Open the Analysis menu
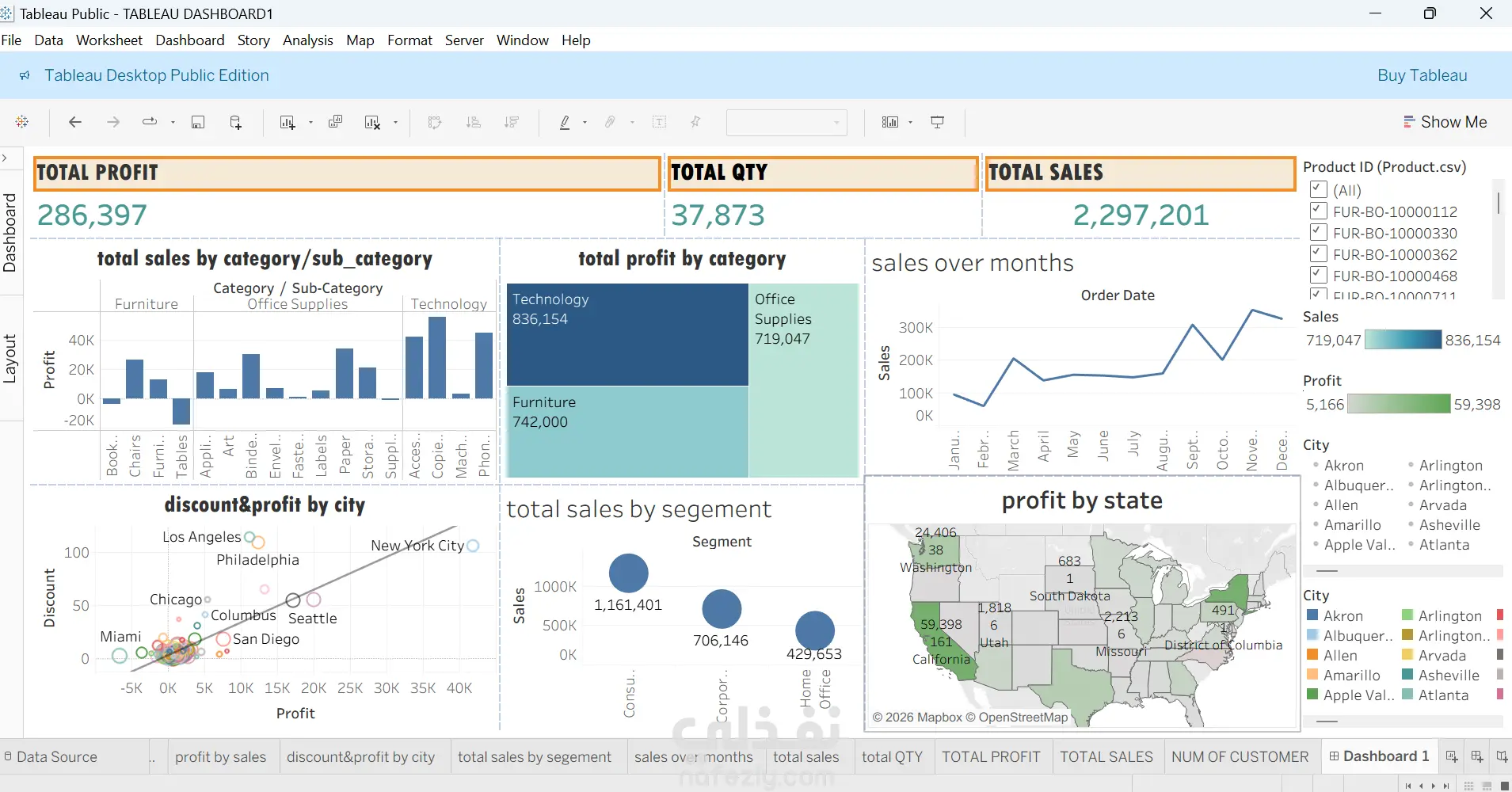The image size is (1512, 792). point(307,40)
